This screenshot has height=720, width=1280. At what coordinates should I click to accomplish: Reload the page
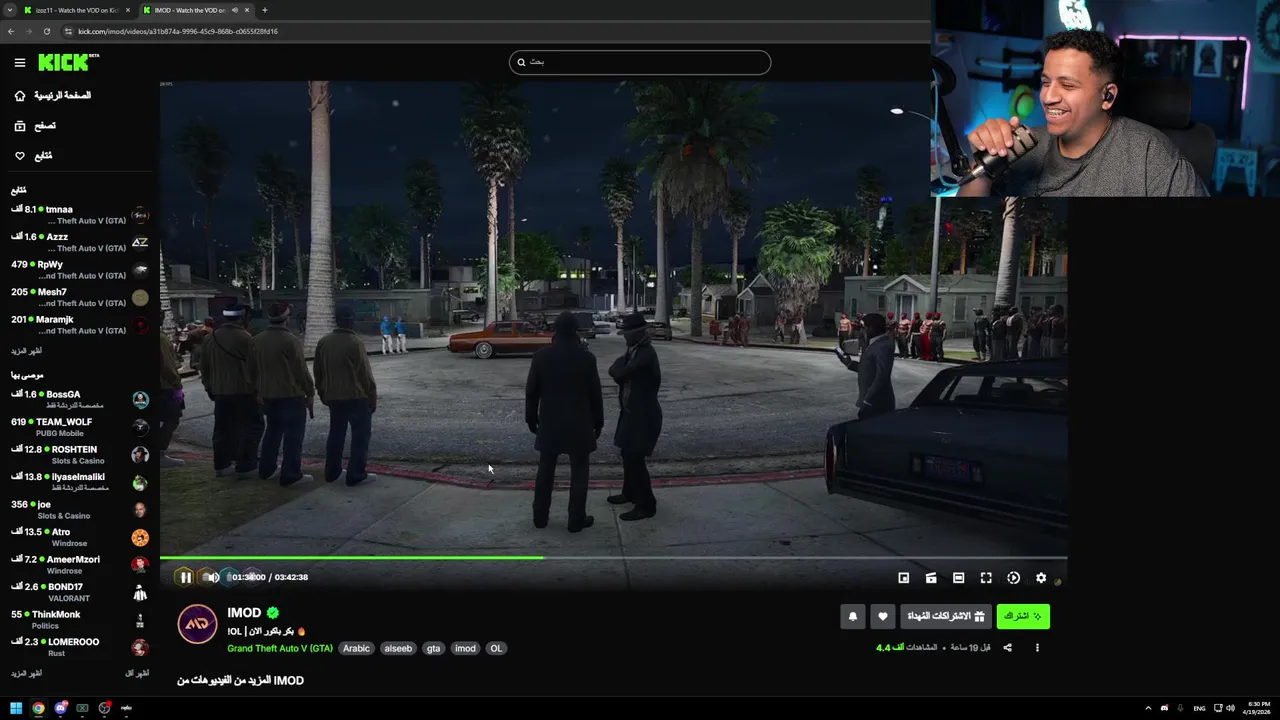(x=46, y=31)
